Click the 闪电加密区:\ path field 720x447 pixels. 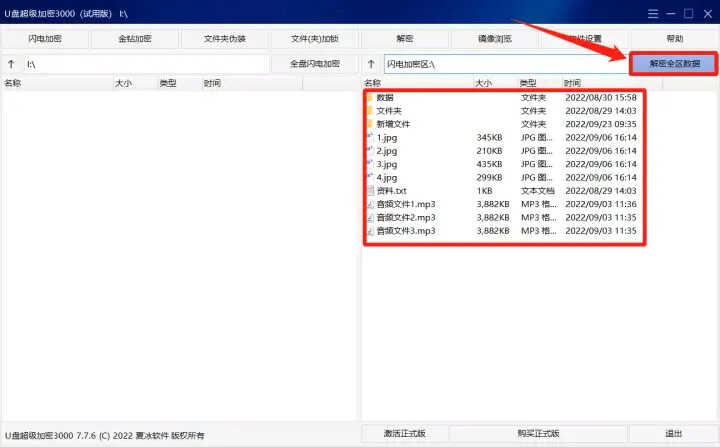pos(506,64)
